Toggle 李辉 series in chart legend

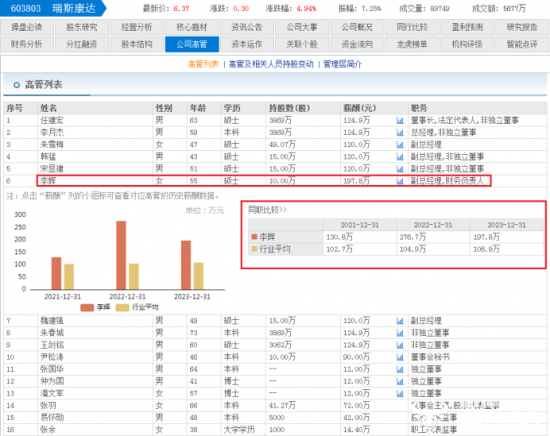pyautogui.click(x=95, y=307)
